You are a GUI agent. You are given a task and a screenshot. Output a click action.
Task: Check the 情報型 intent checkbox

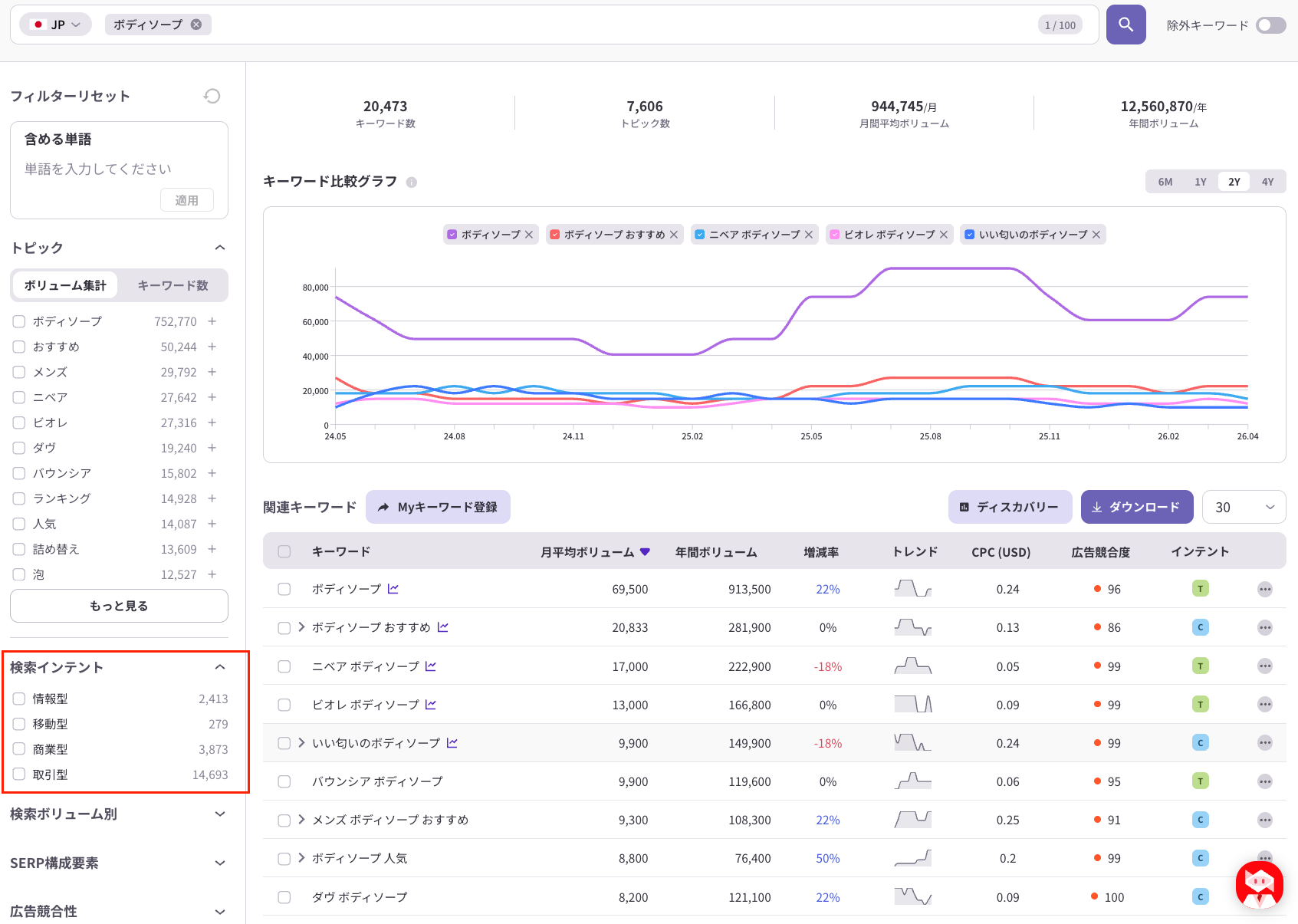click(x=19, y=699)
